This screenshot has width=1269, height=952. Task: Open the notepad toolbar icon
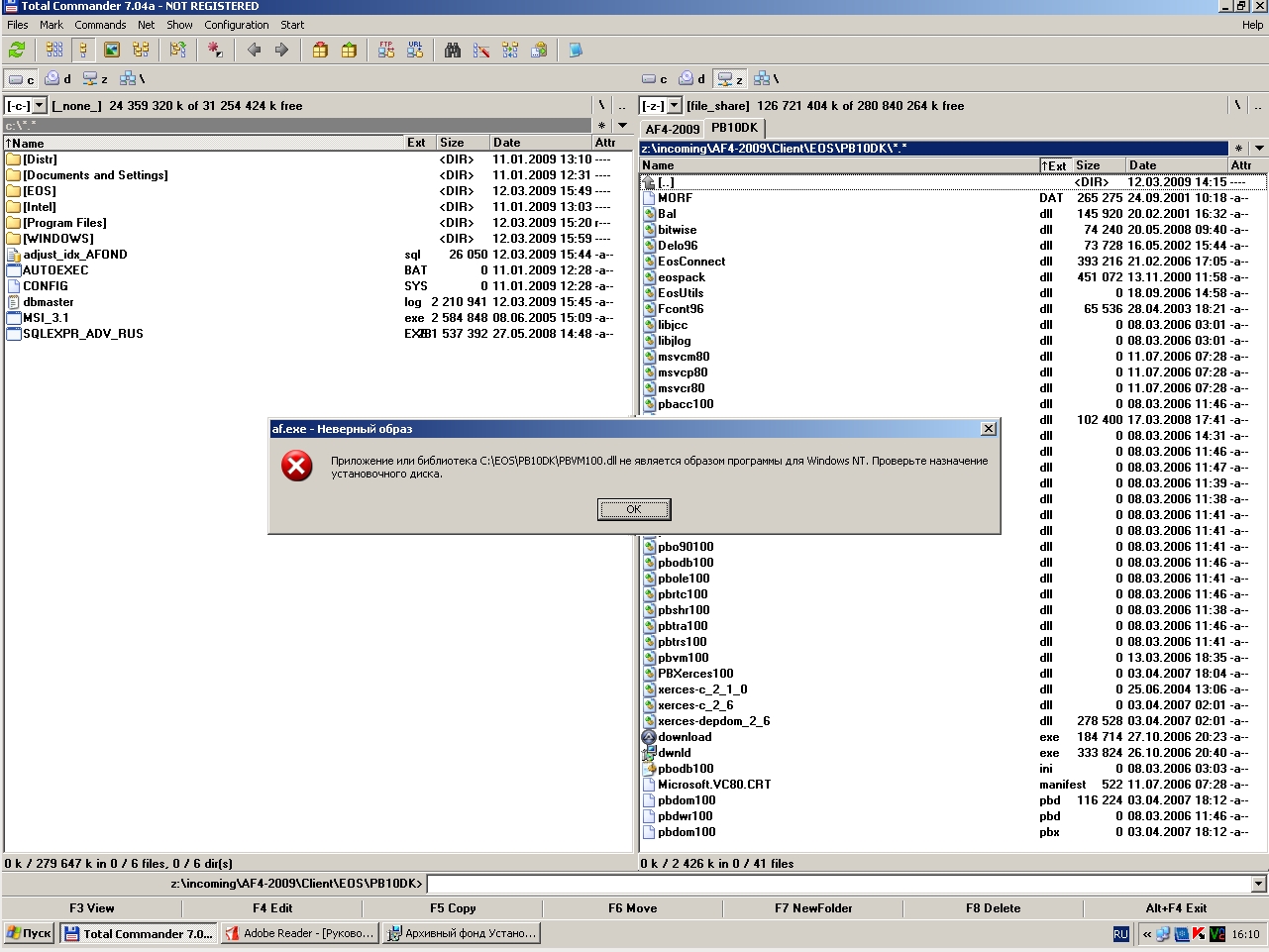(x=576, y=50)
